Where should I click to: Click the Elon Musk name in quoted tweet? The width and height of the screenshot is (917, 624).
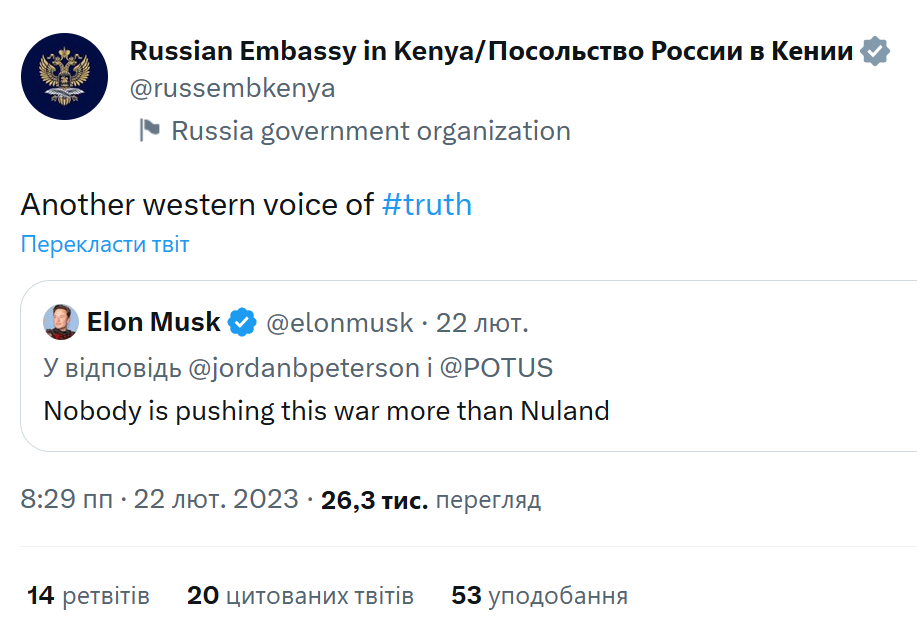tap(154, 323)
